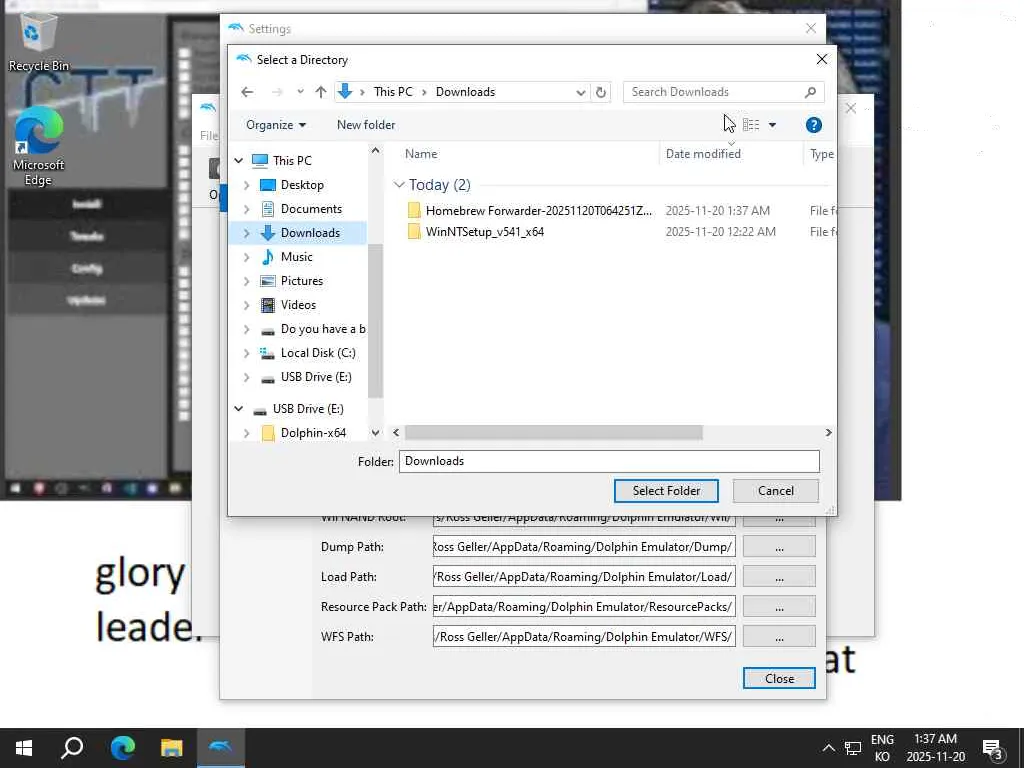This screenshot has height=768, width=1024.
Task: Open the notification center
Action: point(993,749)
